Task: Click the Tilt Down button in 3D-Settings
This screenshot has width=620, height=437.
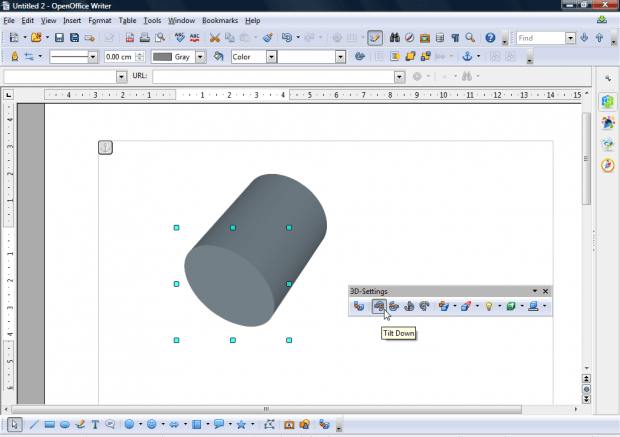Action: click(380, 306)
